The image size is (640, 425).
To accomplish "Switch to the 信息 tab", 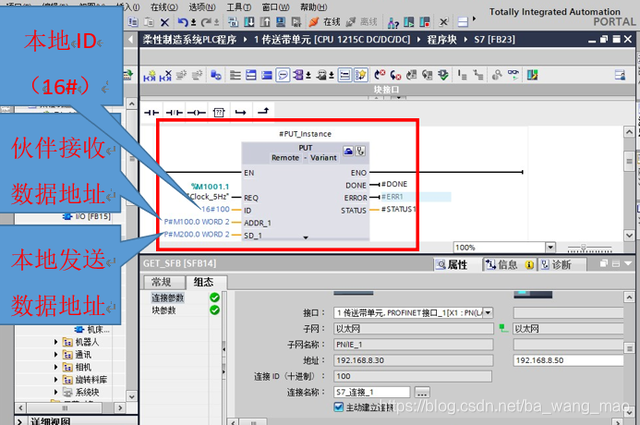I will tap(510, 265).
